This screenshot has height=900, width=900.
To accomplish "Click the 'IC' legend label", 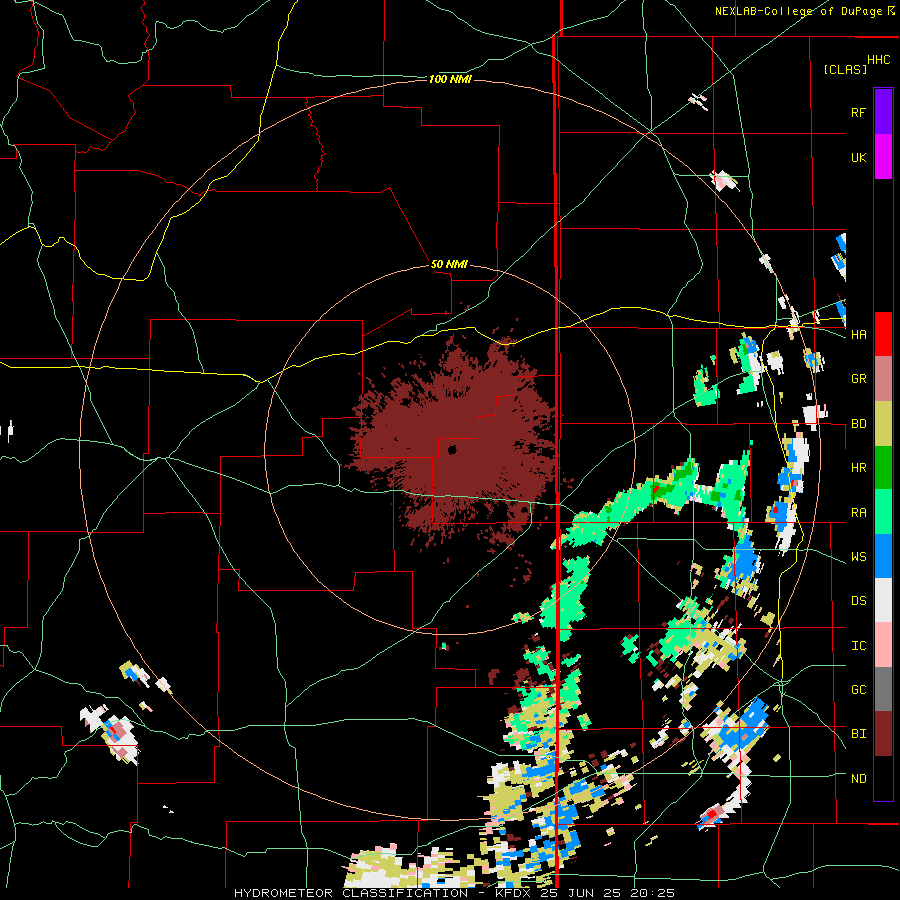I will [858, 645].
